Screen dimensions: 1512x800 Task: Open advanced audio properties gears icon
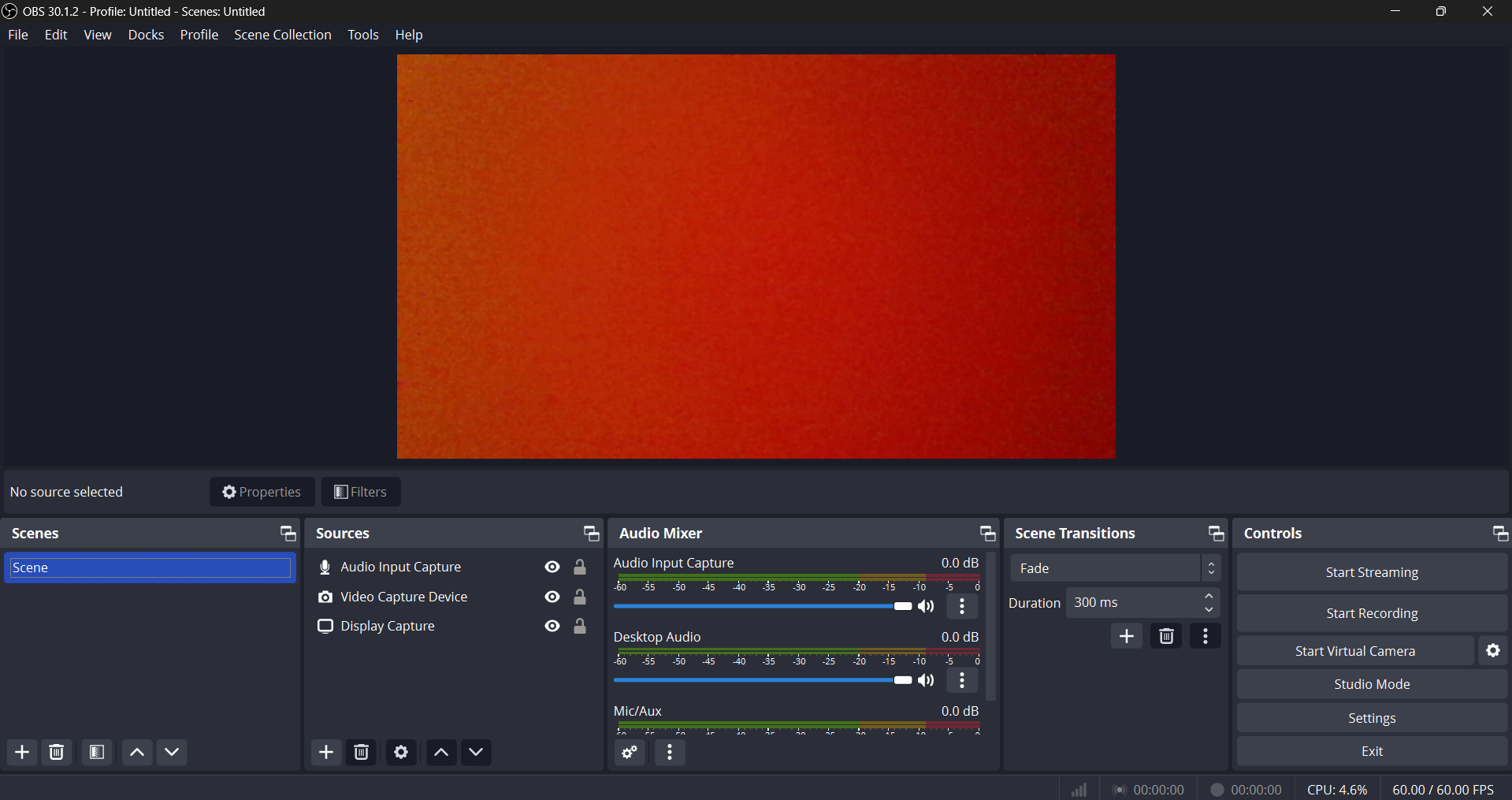(630, 753)
